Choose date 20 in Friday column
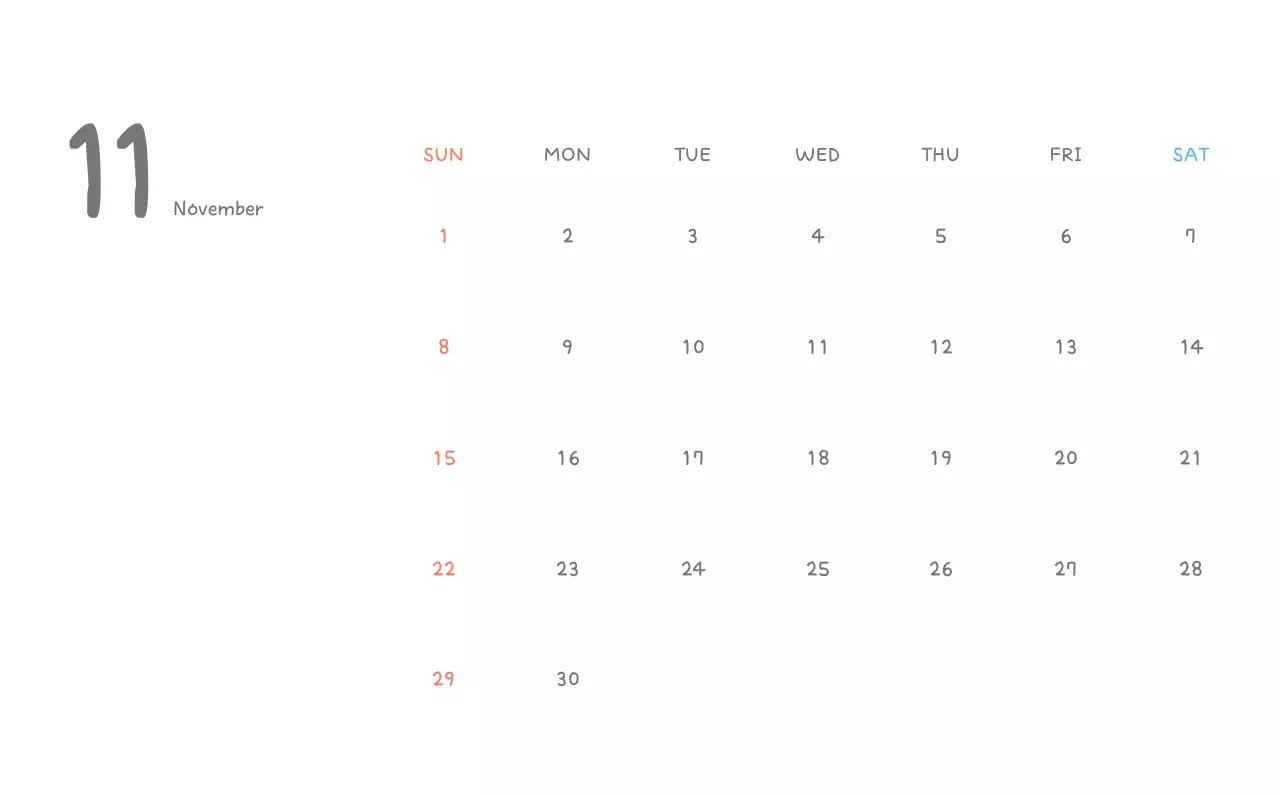This screenshot has height=795, width=1280. coord(1066,459)
